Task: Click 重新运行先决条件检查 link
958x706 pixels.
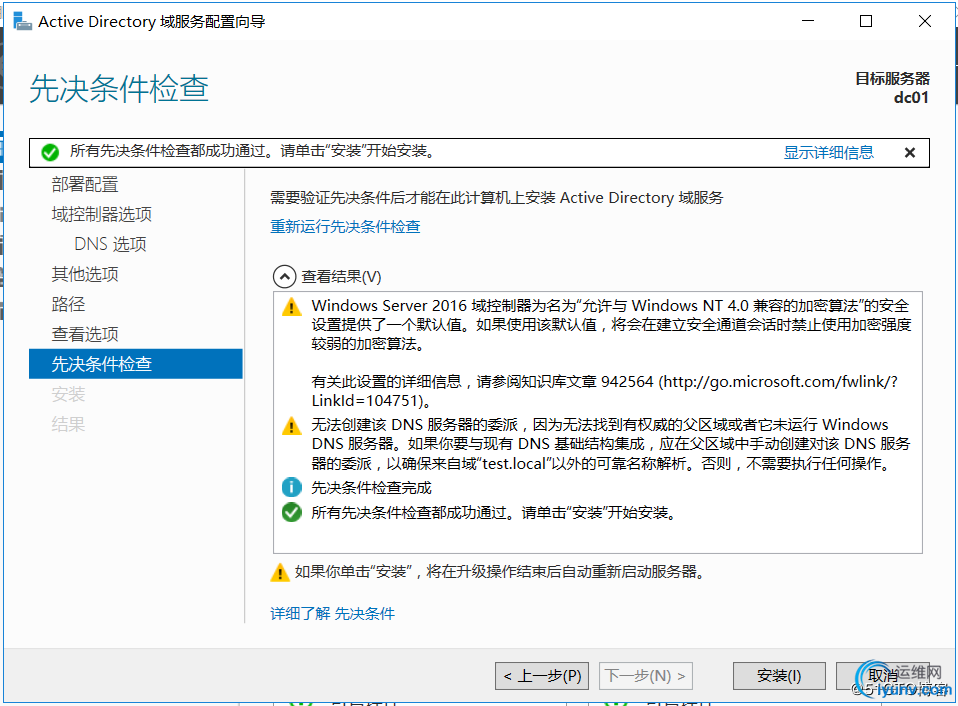Action: [x=345, y=227]
